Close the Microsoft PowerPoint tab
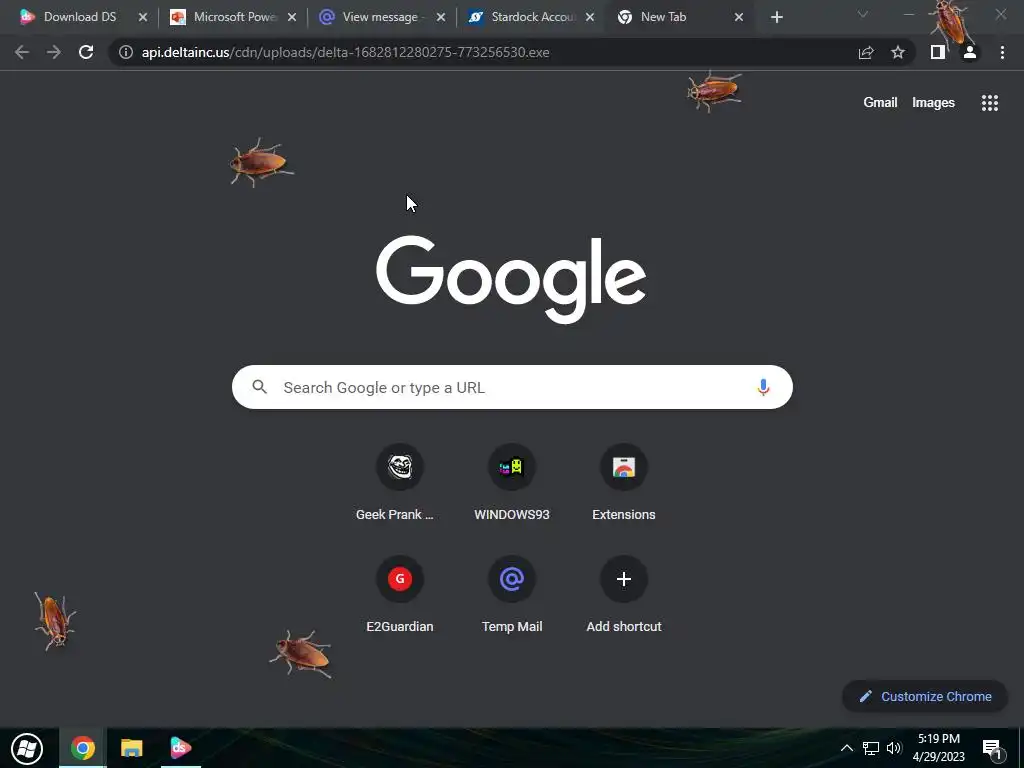 tap(292, 17)
